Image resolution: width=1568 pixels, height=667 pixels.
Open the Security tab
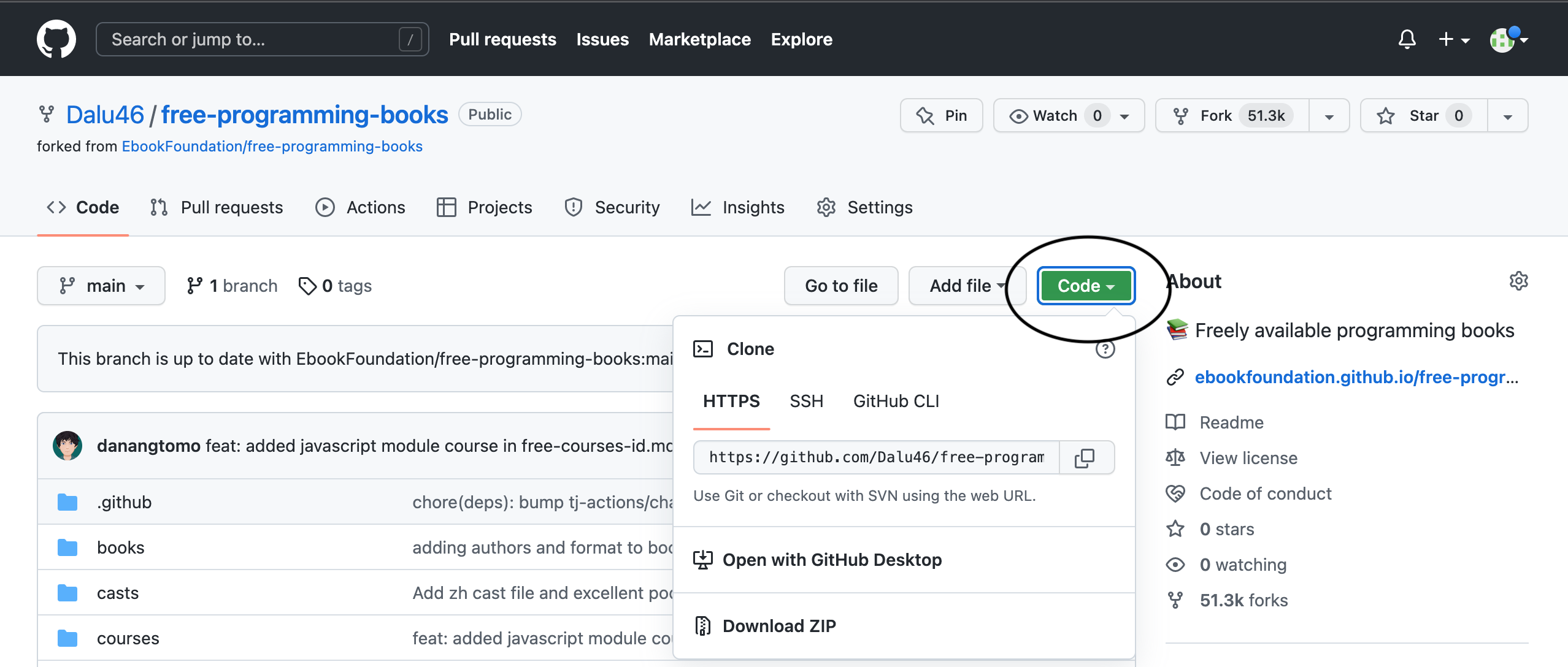coord(612,207)
